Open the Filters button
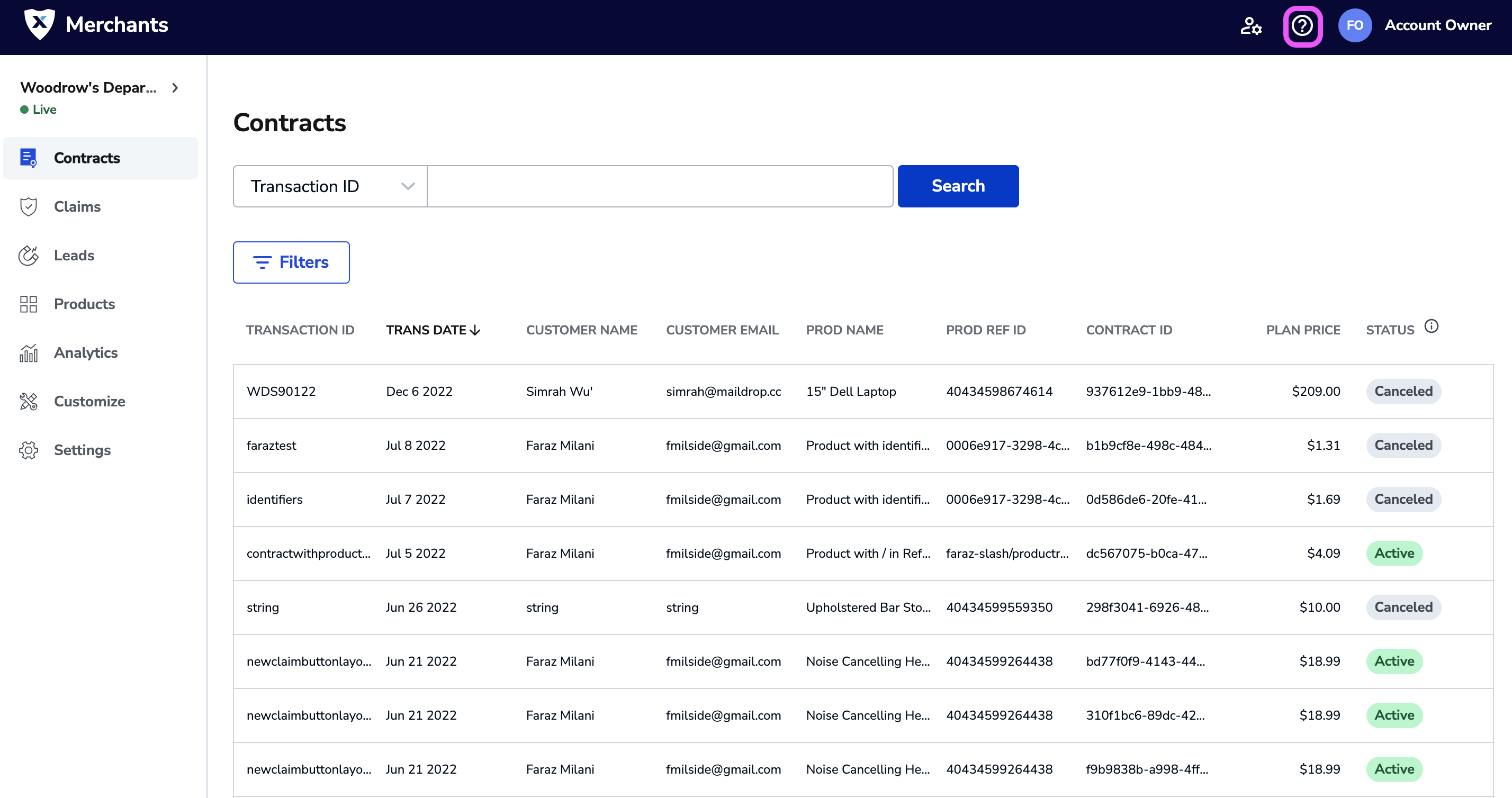1512x798 pixels. click(x=291, y=262)
